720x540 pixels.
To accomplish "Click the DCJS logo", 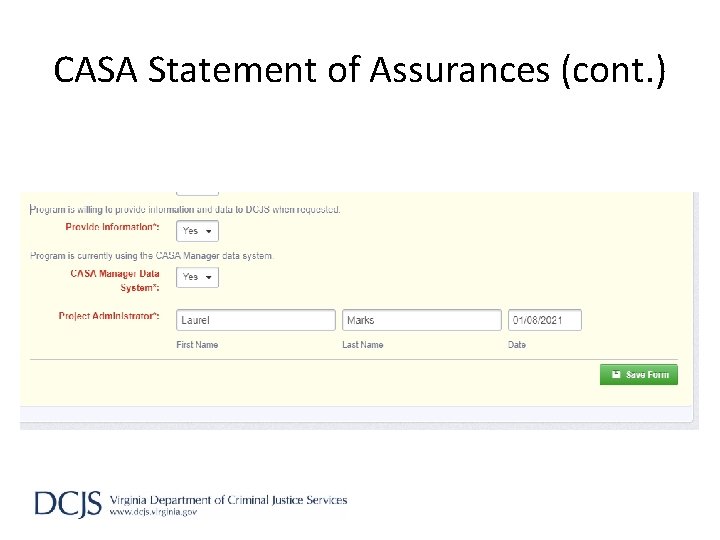I will tap(68, 503).
